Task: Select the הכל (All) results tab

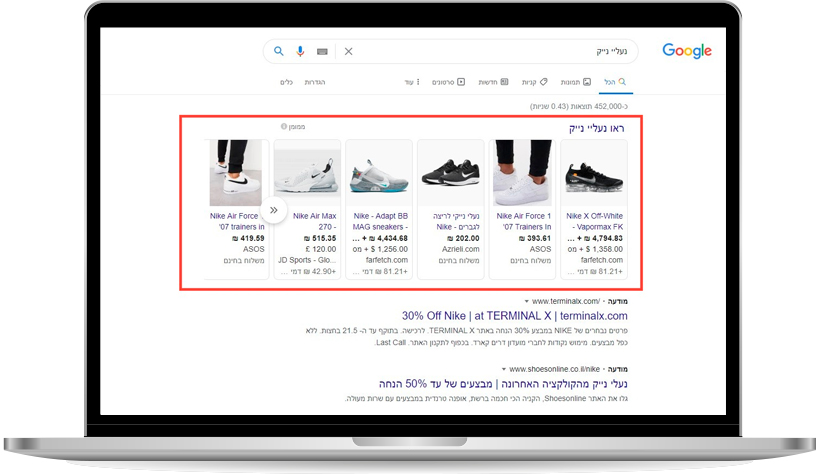Action: point(615,82)
